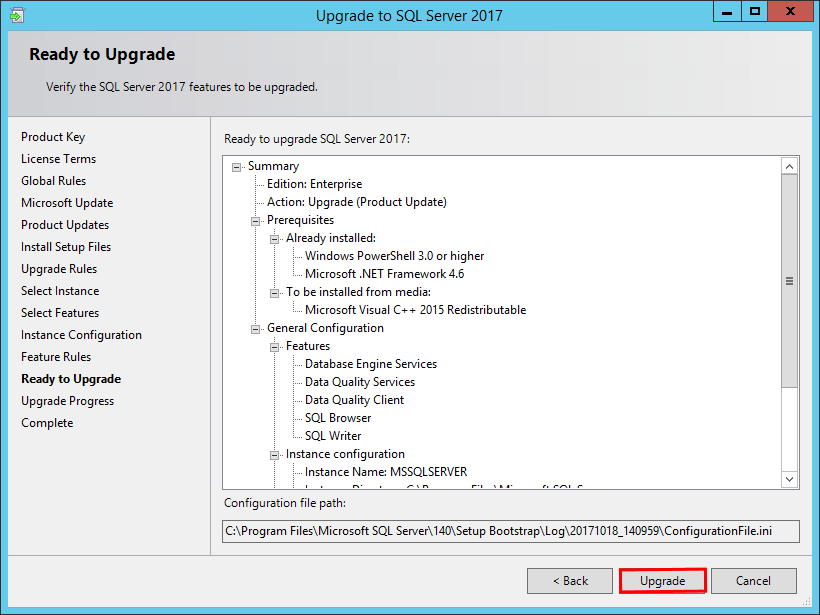The height and width of the screenshot is (615, 820).
Task: Select "Database Engine Services" in the tree
Action: coord(370,364)
